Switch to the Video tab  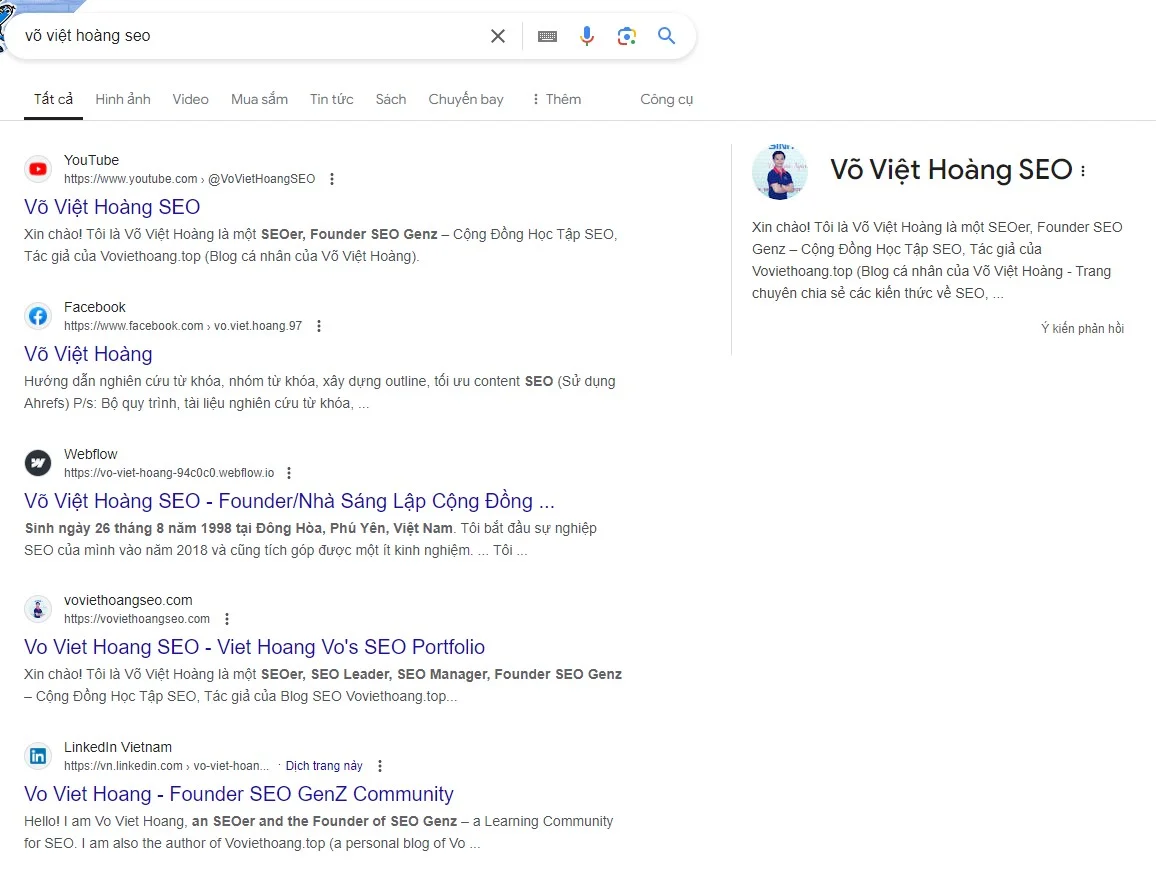click(x=190, y=99)
